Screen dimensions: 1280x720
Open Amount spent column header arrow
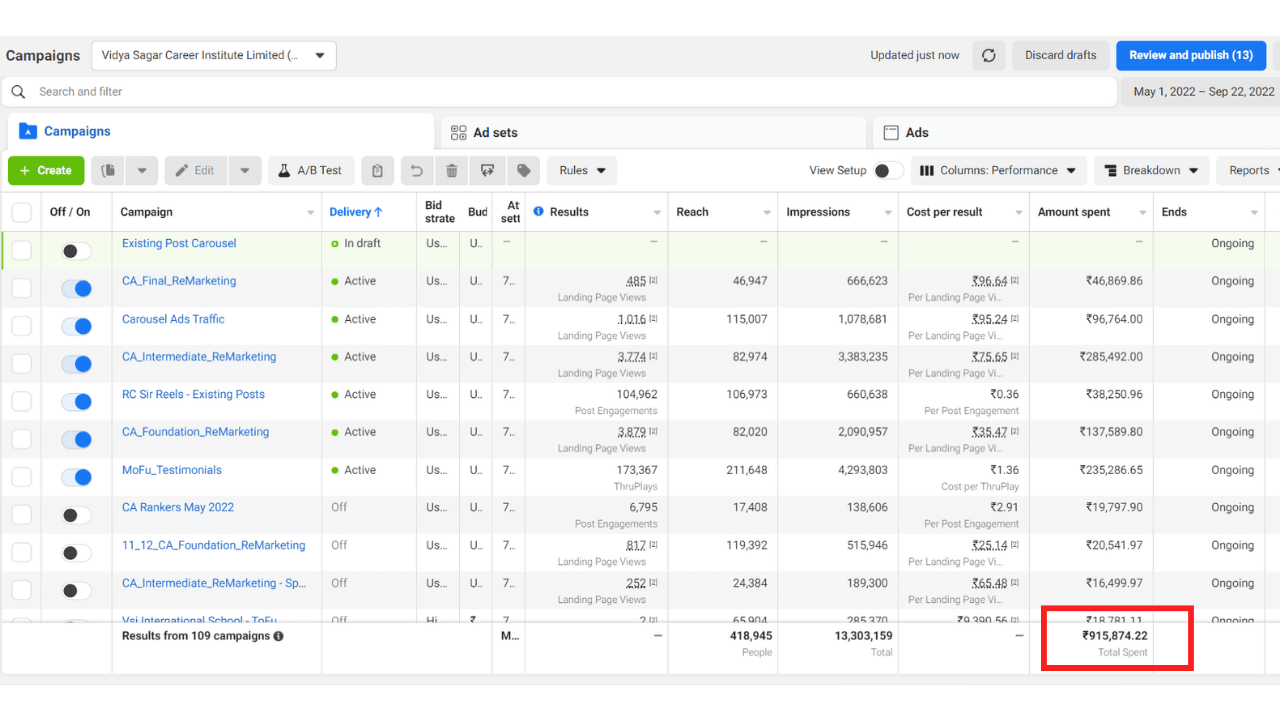(1143, 213)
